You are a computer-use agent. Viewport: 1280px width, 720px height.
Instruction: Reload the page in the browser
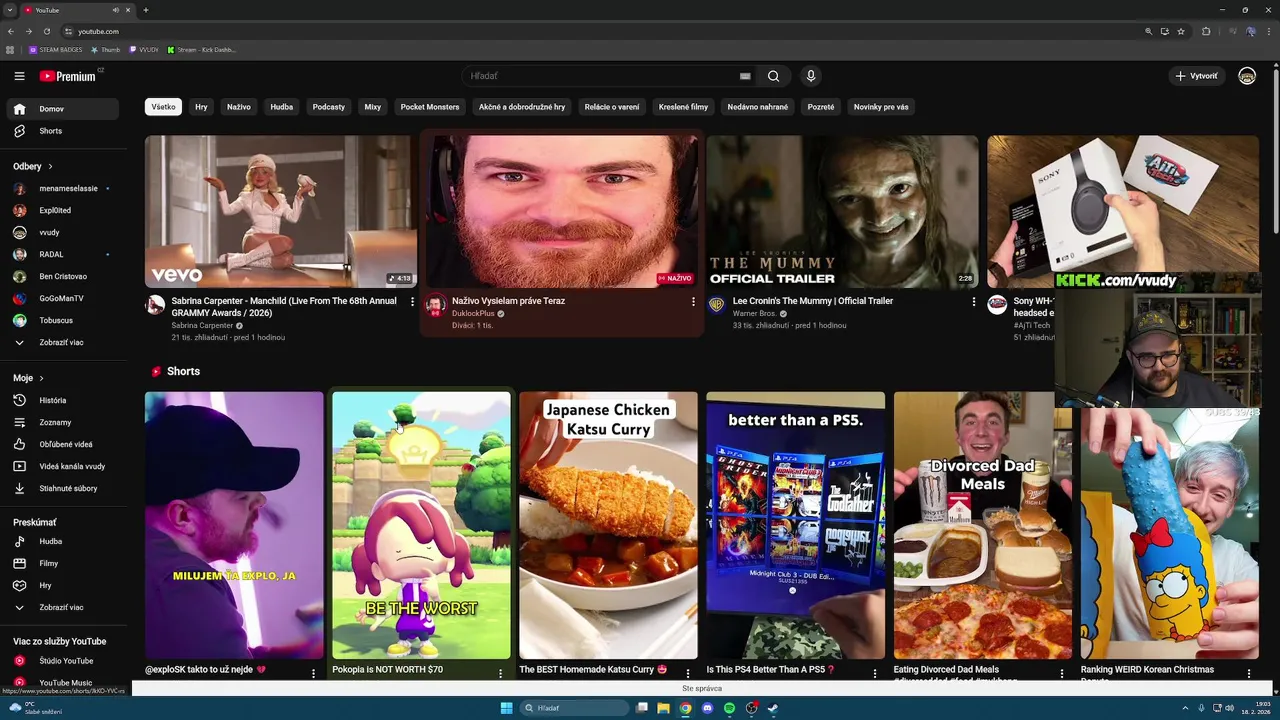(x=47, y=31)
